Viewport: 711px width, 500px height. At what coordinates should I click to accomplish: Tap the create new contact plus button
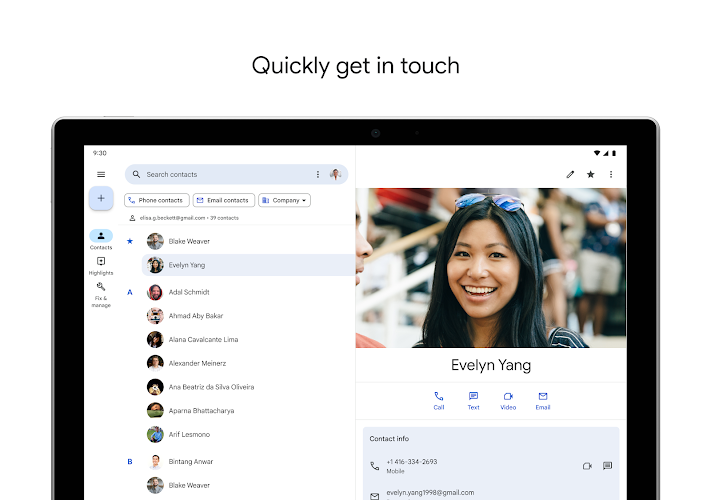click(x=101, y=198)
